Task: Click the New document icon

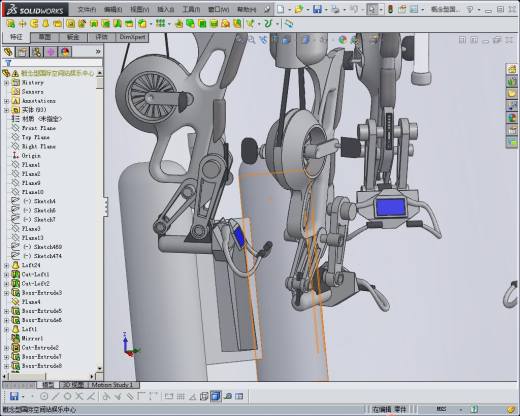Action: [281, 10]
